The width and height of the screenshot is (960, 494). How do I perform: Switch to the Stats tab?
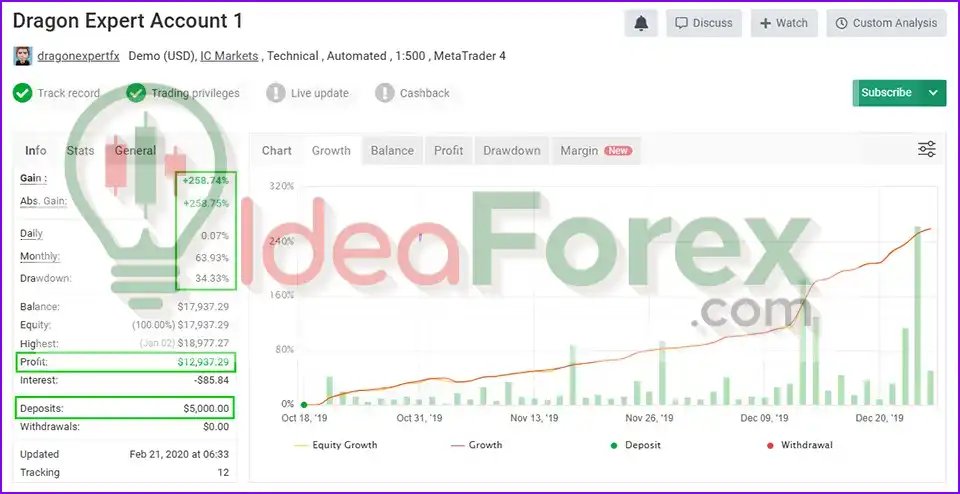pos(80,151)
